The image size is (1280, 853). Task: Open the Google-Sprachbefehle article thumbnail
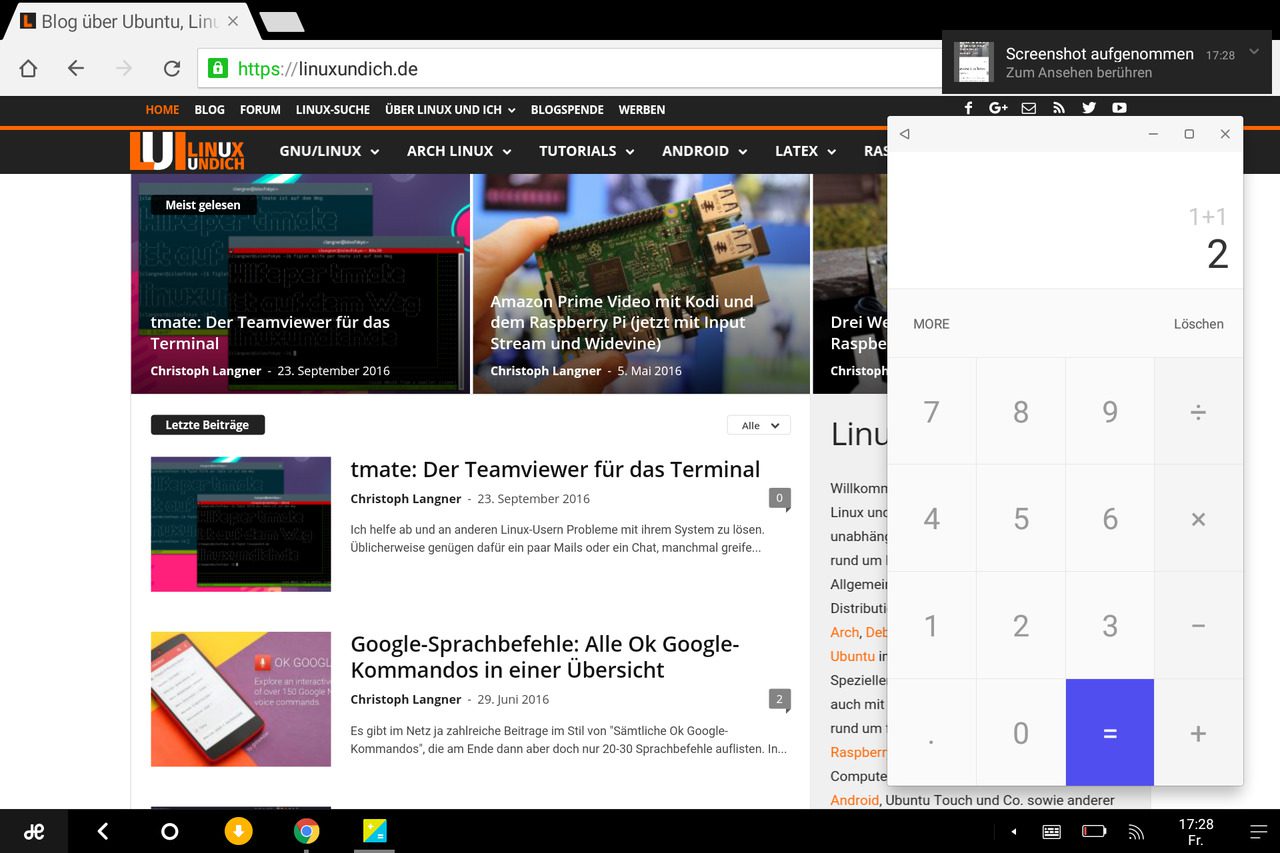point(241,699)
